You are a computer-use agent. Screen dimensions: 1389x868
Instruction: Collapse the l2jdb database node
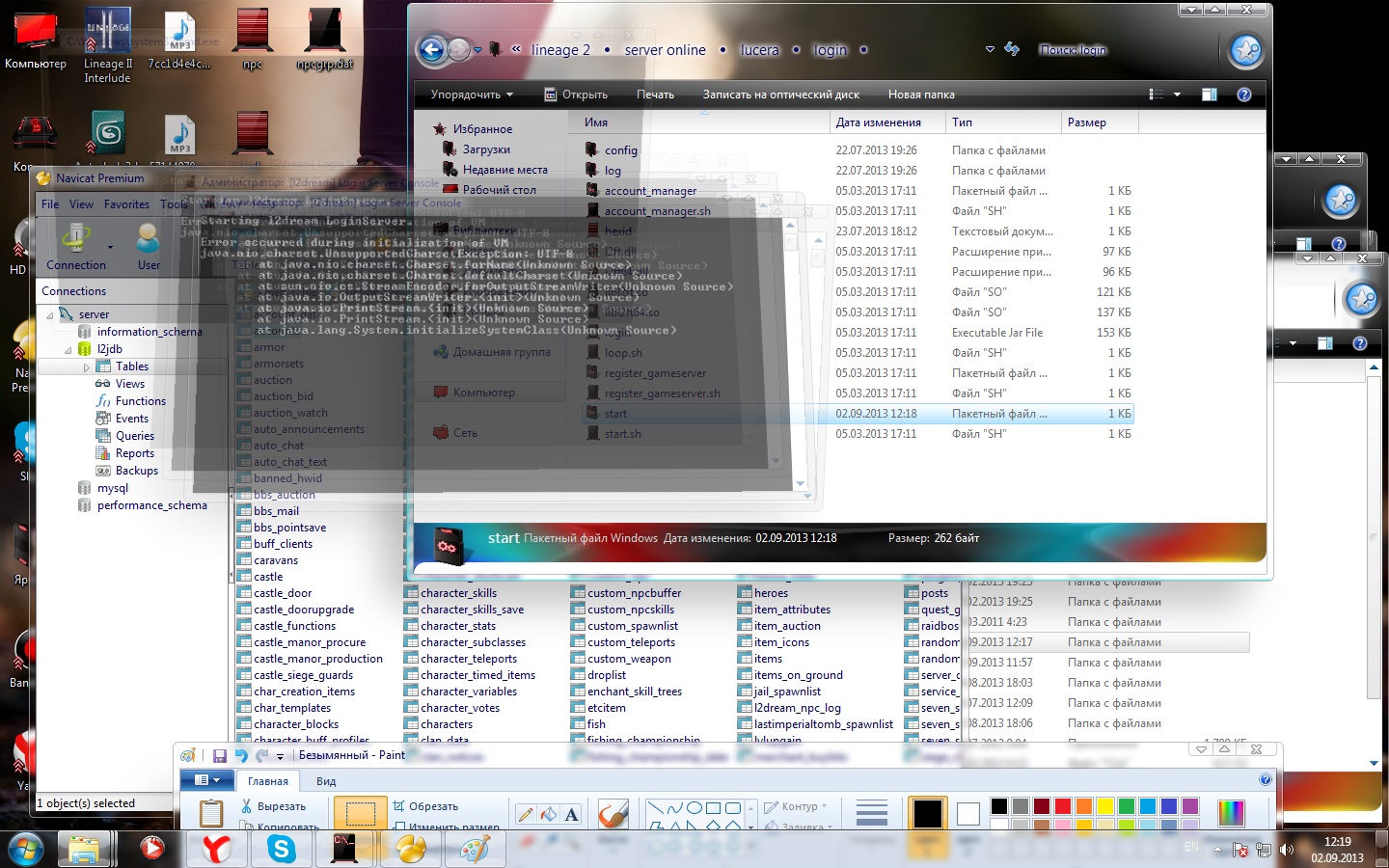(68, 350)
